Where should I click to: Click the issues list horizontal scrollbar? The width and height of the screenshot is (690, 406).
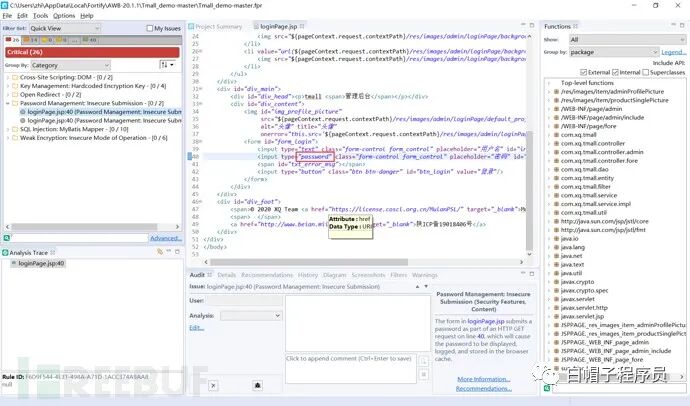click(84, 227)
